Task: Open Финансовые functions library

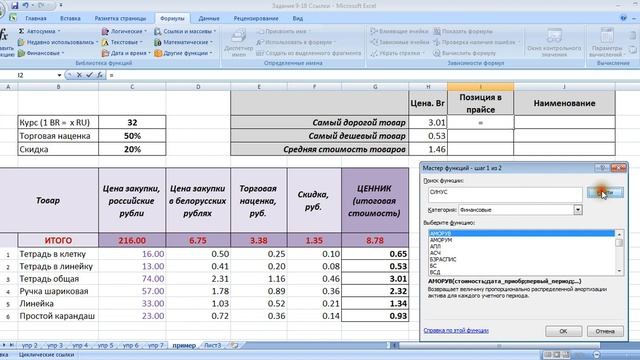Action: (x=41, y=53)
